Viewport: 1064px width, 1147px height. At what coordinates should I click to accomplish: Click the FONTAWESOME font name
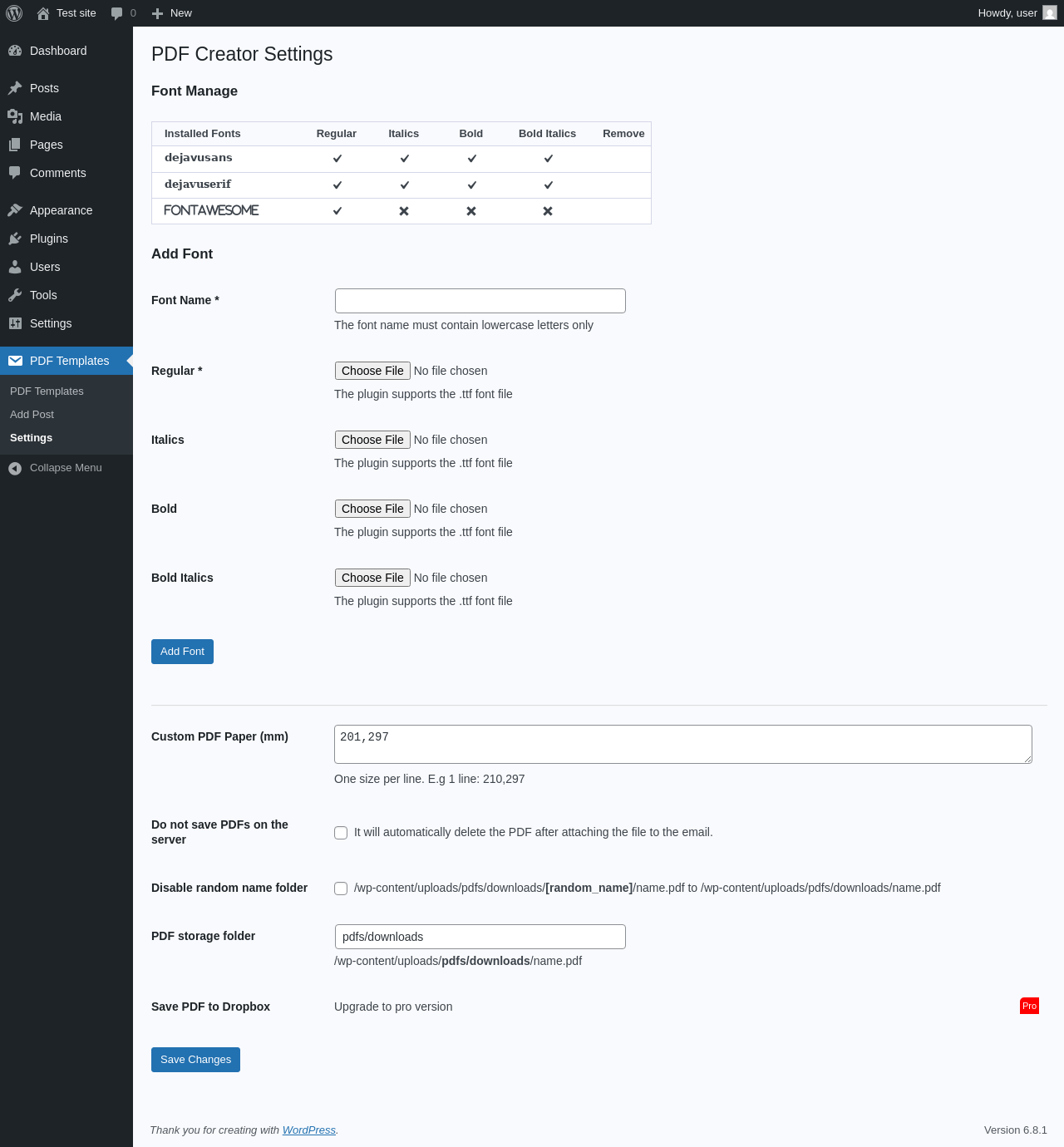click(211, 210)
